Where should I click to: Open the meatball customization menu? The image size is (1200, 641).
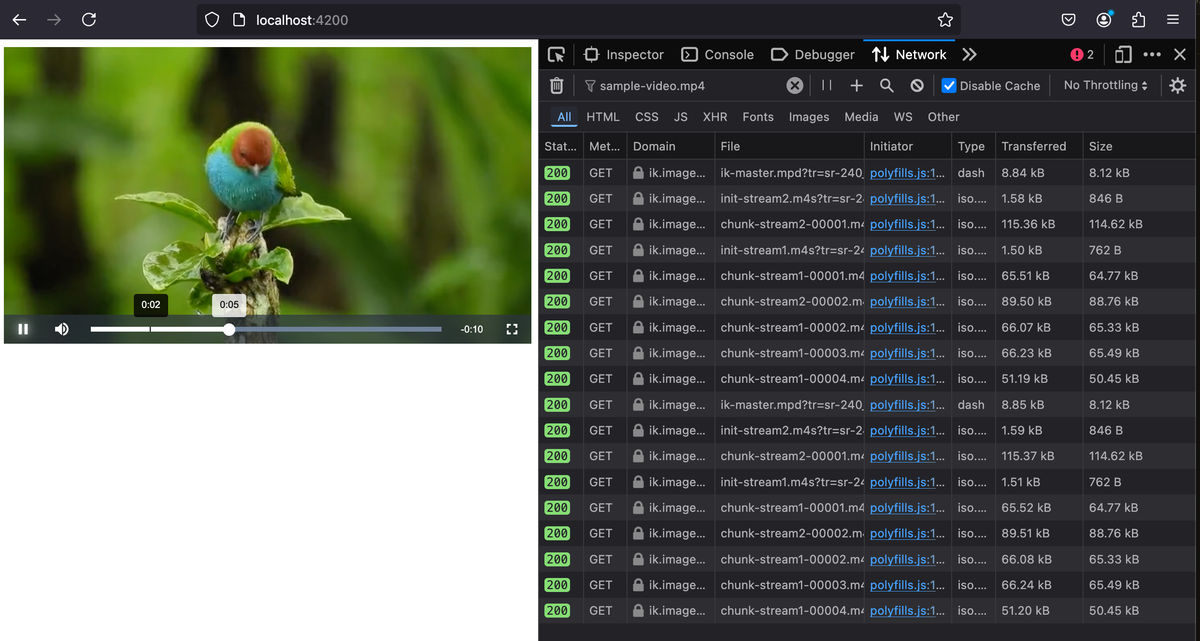click(1150, 54)
